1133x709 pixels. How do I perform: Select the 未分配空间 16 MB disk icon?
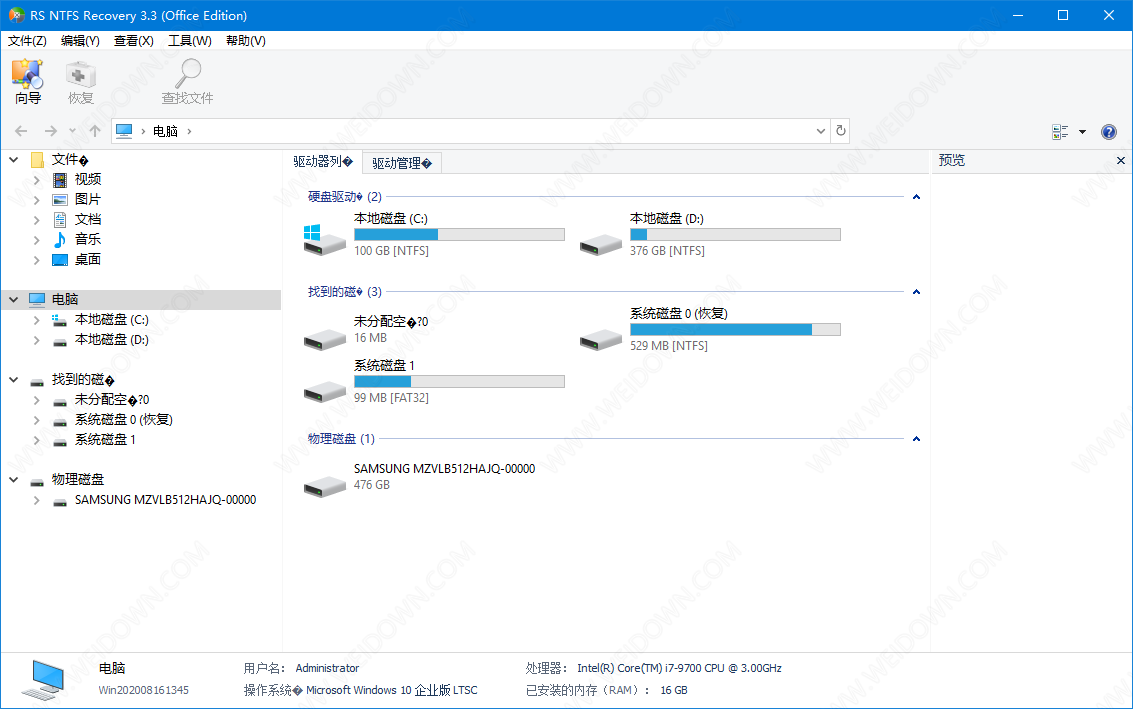point(324,338)
